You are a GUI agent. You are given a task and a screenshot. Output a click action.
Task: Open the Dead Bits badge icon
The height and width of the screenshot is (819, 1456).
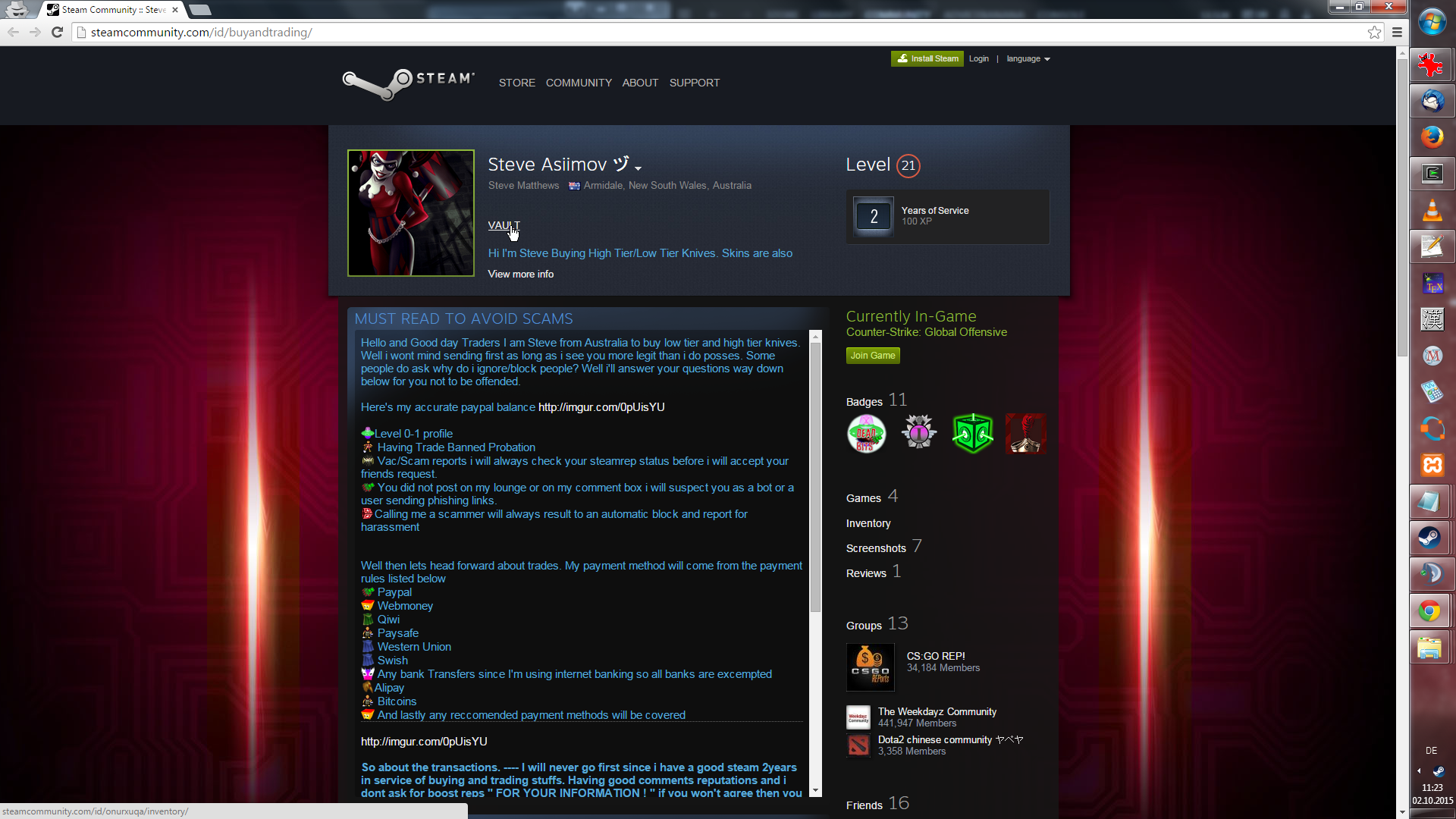coord(866,435)
